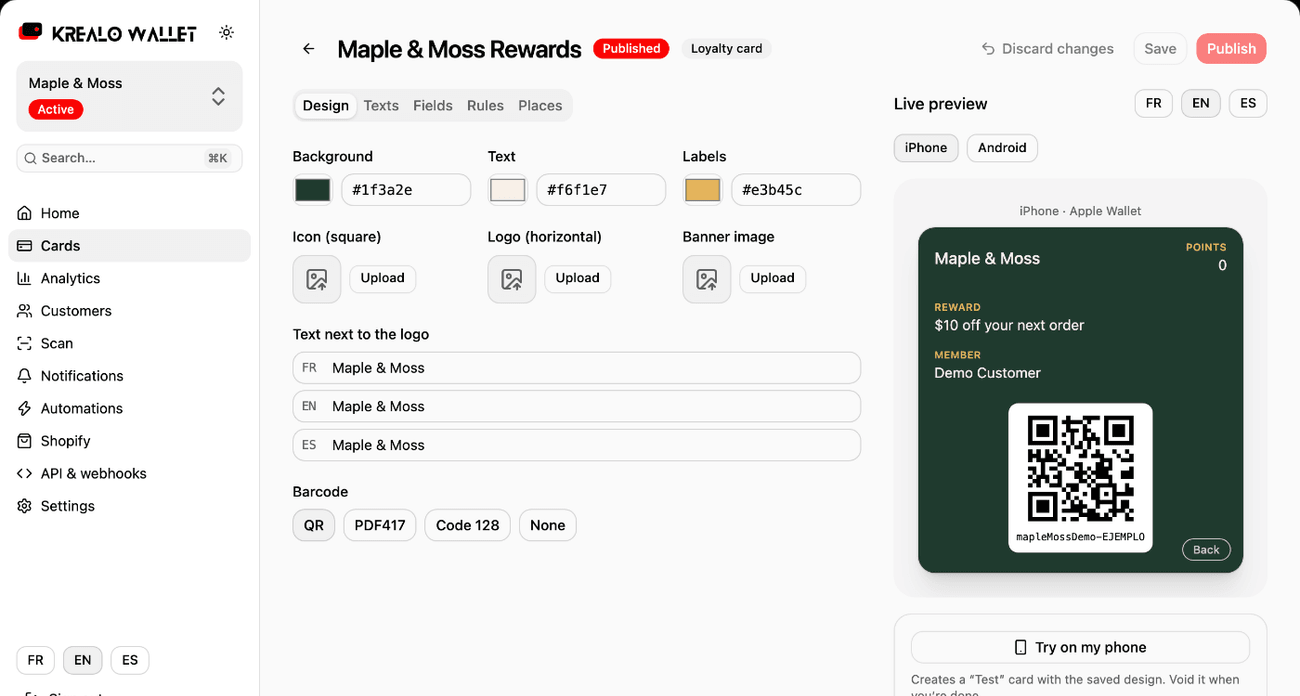Click the API & webhooks code brackets icon
The width and height of the screenshot is (1300, 696).
(x=25, y=473)
